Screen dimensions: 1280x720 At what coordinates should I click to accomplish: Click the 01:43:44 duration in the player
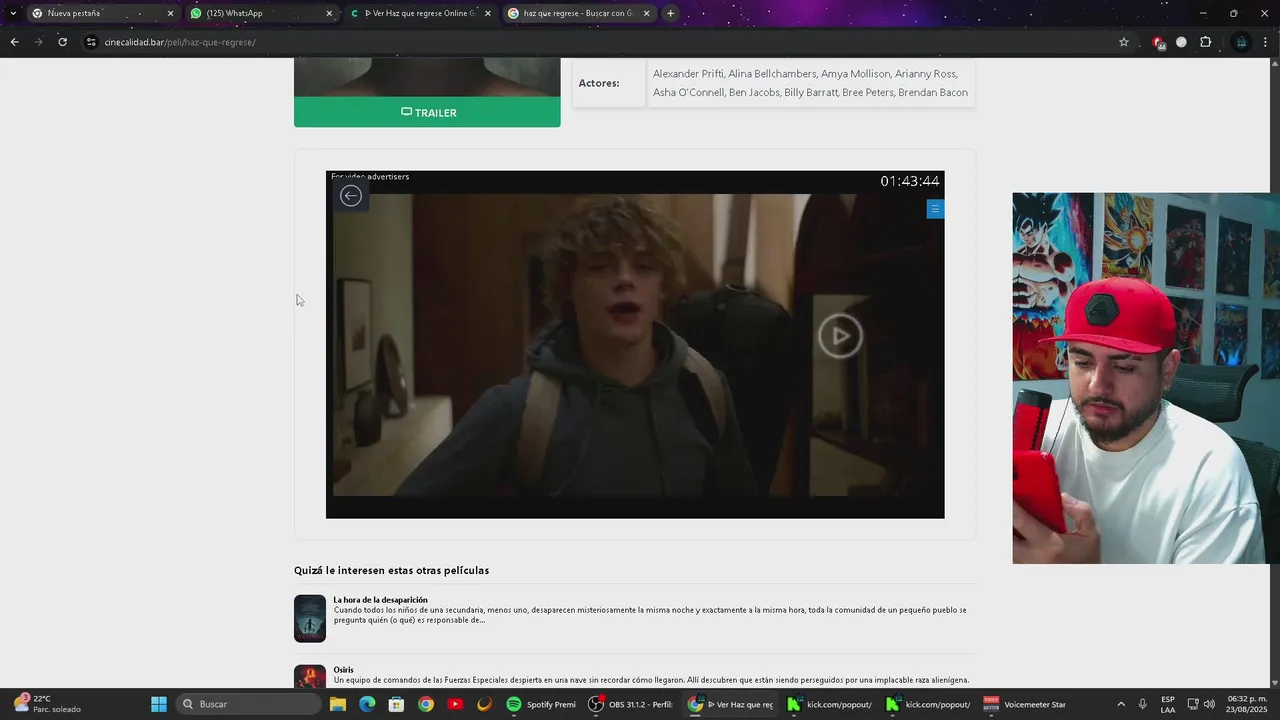point(909,181)
